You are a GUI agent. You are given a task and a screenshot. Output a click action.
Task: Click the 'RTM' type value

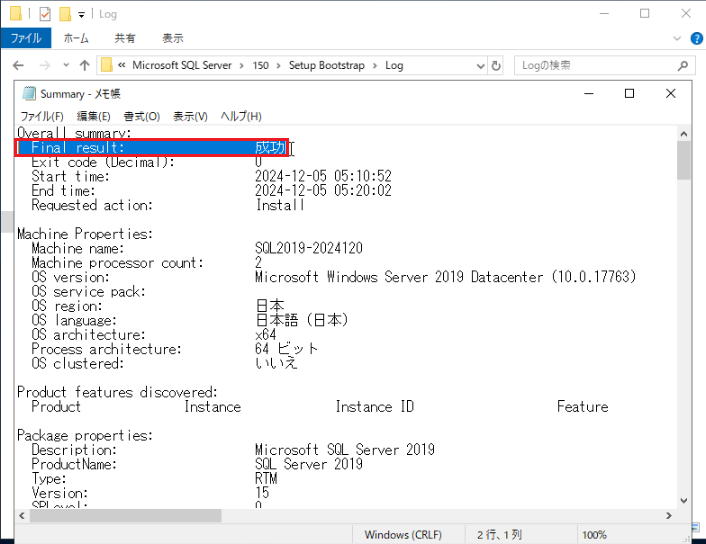[x=266, y=478]
